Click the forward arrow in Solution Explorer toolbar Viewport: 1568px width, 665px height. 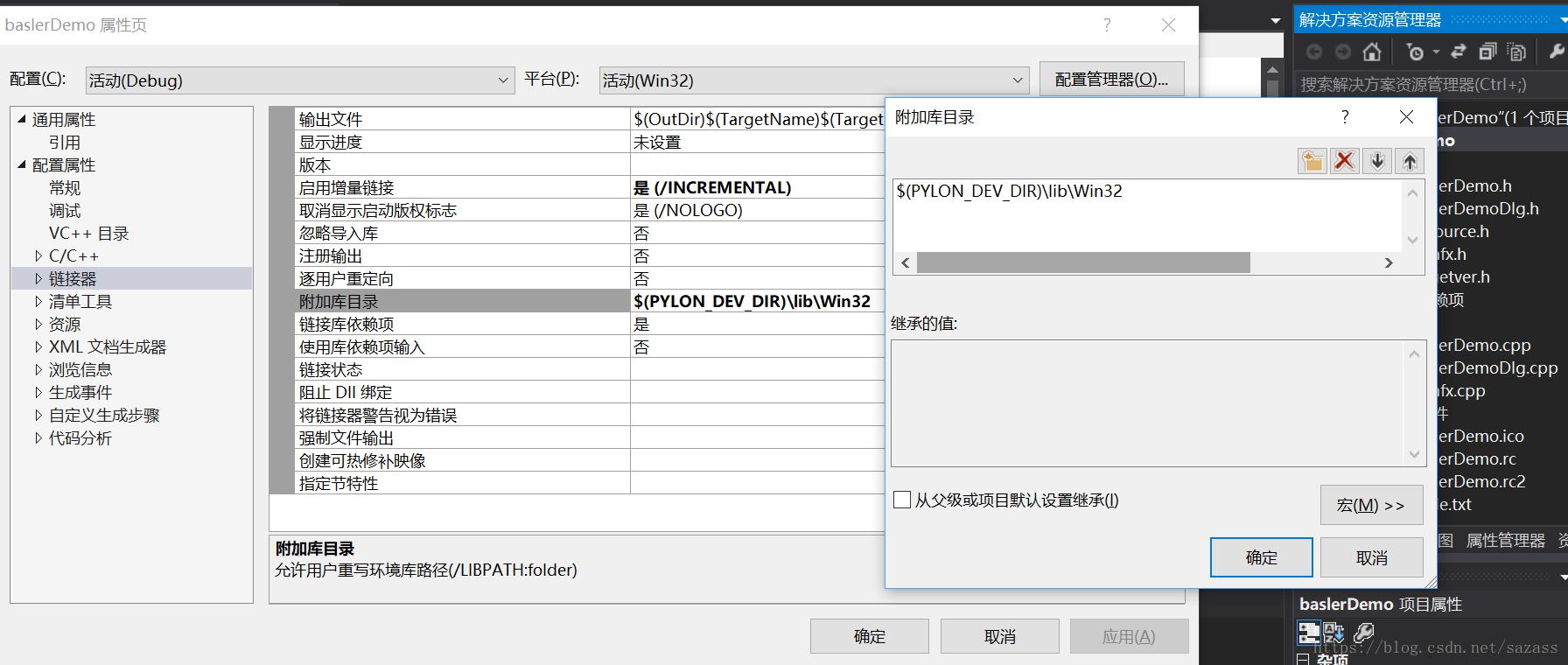1342,52
